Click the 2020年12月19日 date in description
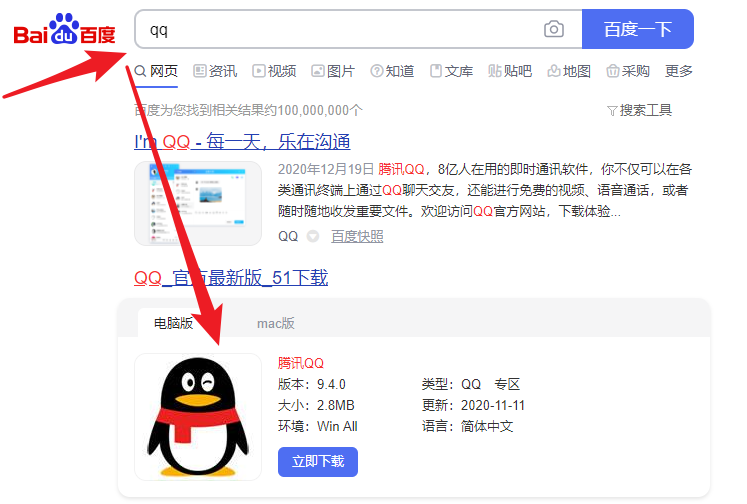747x504 pixels. (326, 169)
